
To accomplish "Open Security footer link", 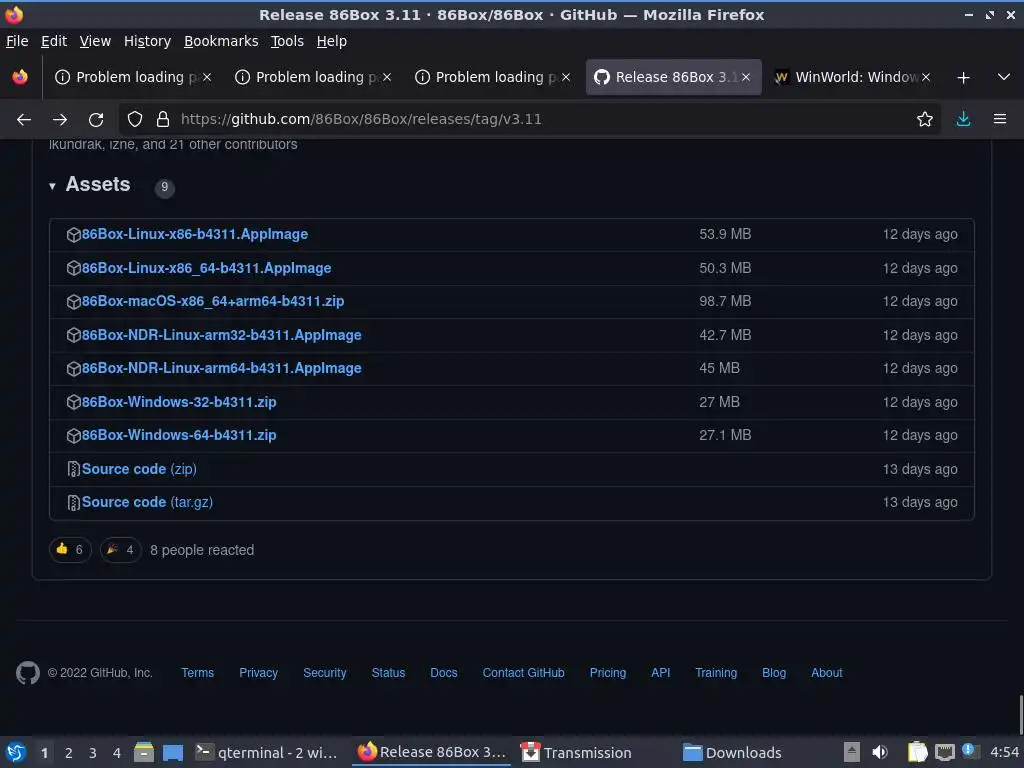I will point(325,673).
